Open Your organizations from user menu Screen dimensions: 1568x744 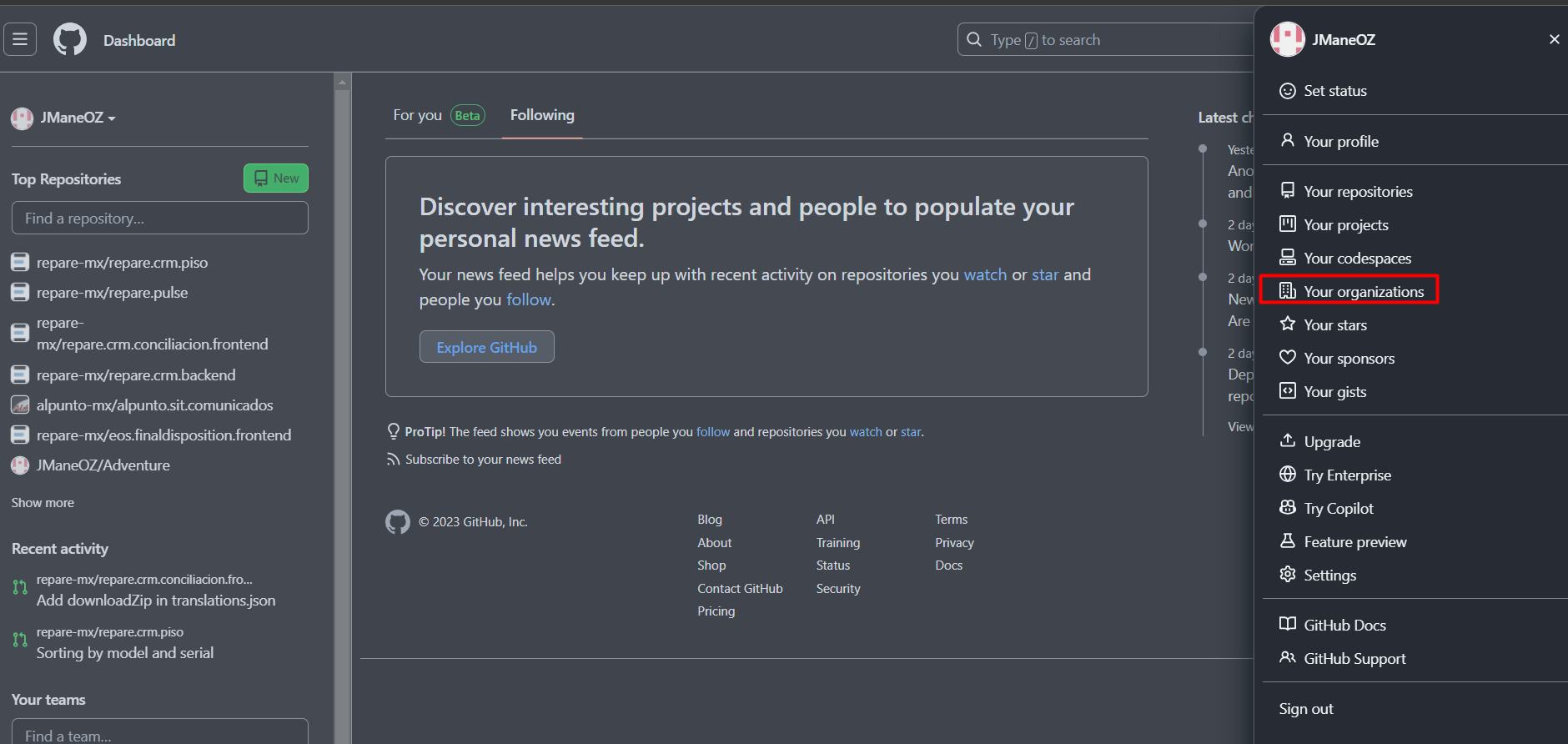[1363, 291]
